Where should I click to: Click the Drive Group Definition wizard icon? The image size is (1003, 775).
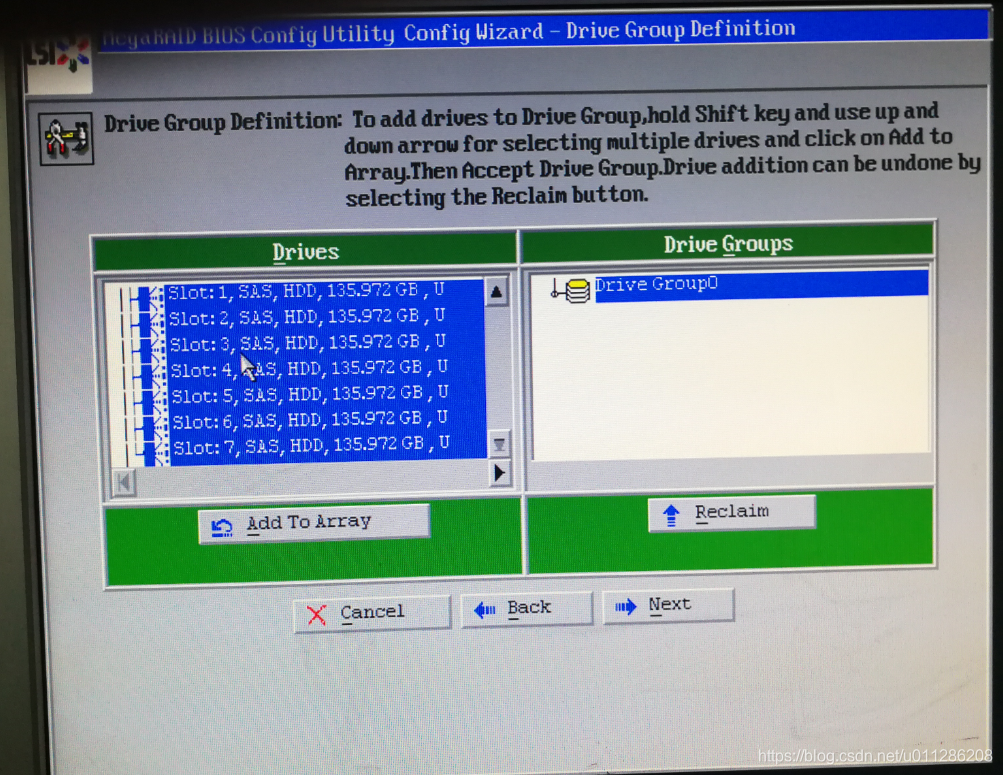[x=66, y=139]
